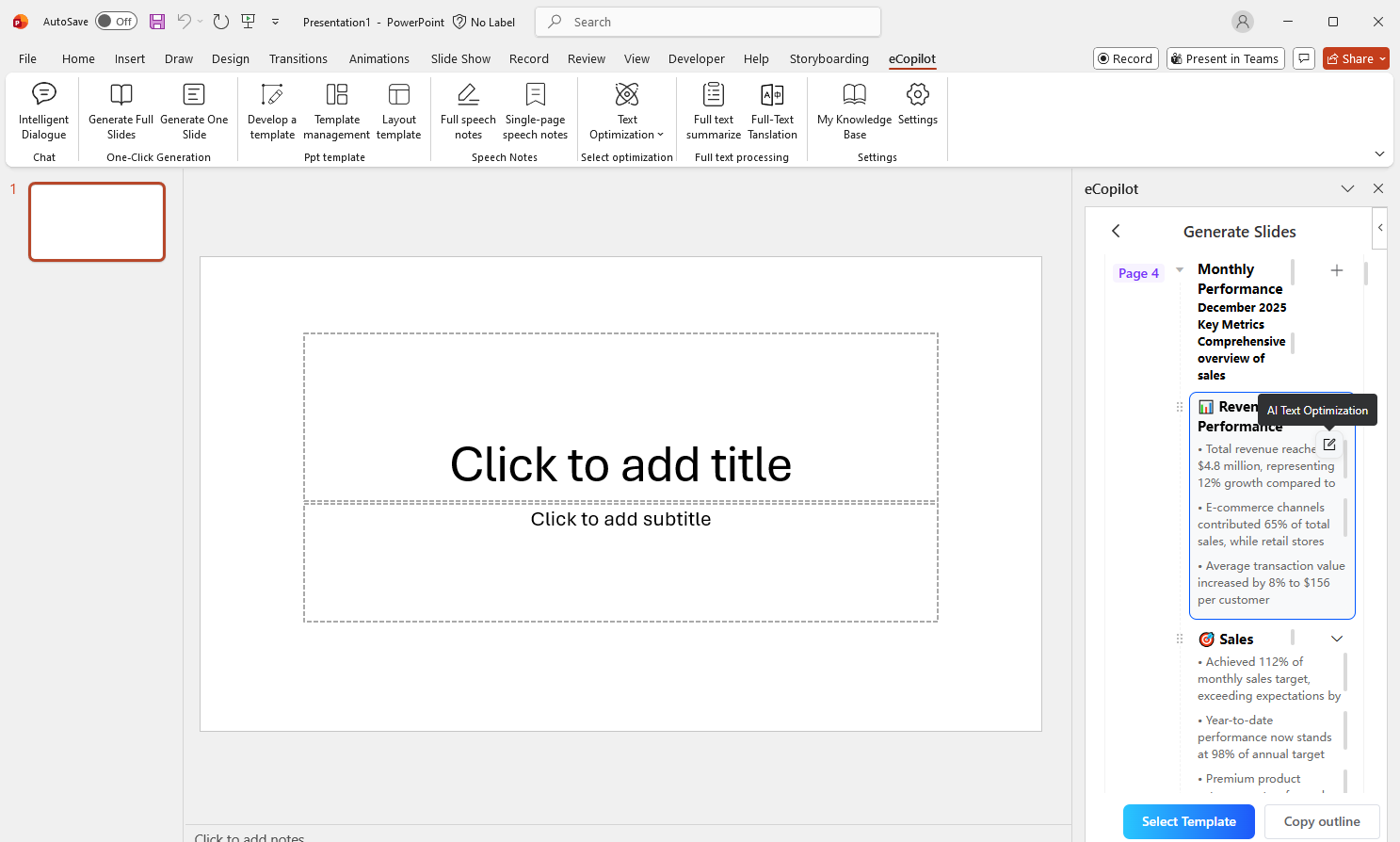Select slide 1 thumbnail in the panel

[96, 221]
